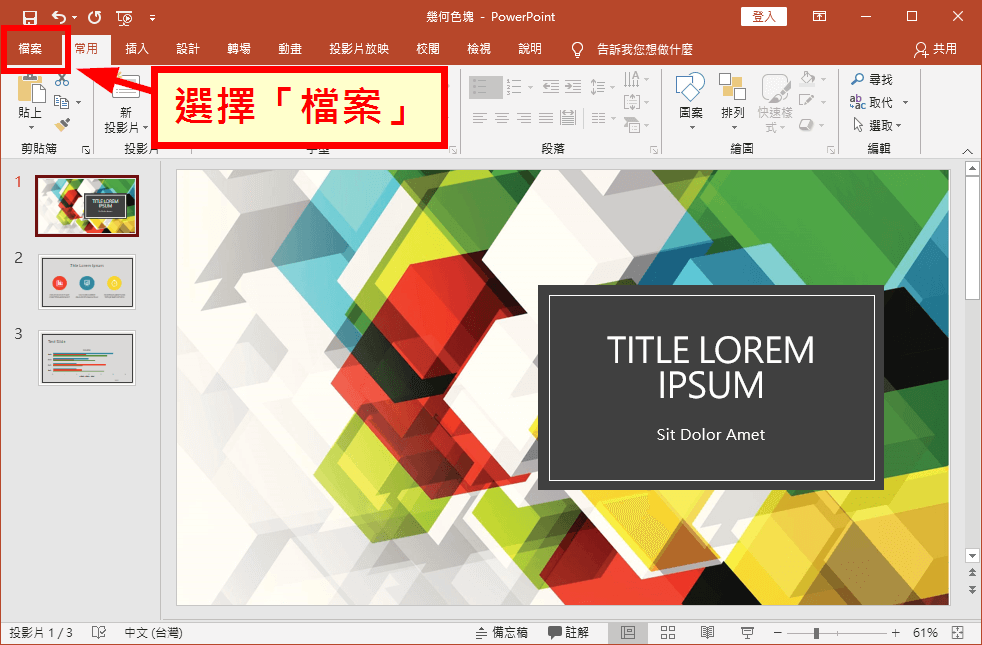Select slide 1 thumbnail
The height and width of the screenshot is (645, 982).
[87, 205]
